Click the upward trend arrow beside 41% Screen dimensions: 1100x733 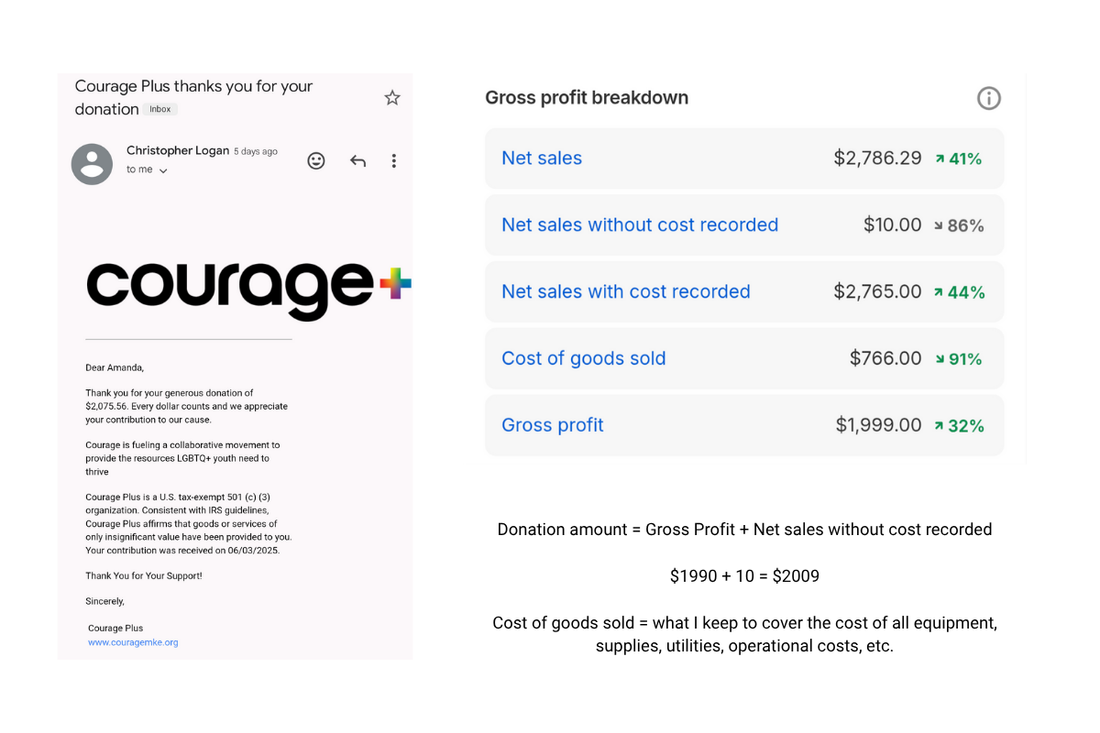click(x=940, y=158)
